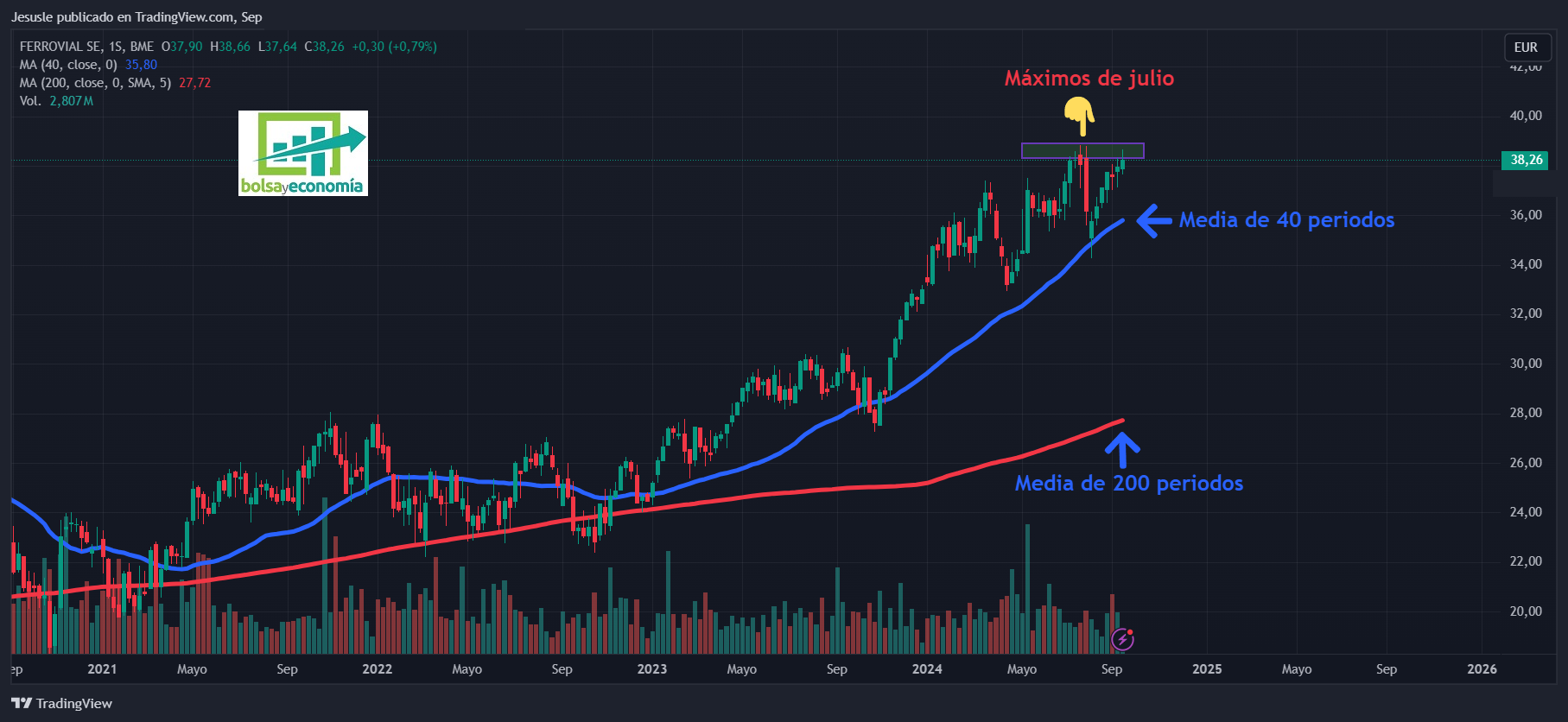Click the Media de 40 periodos label
The width and height of the screenshot is (1568, 722).
click(1286, 220)
